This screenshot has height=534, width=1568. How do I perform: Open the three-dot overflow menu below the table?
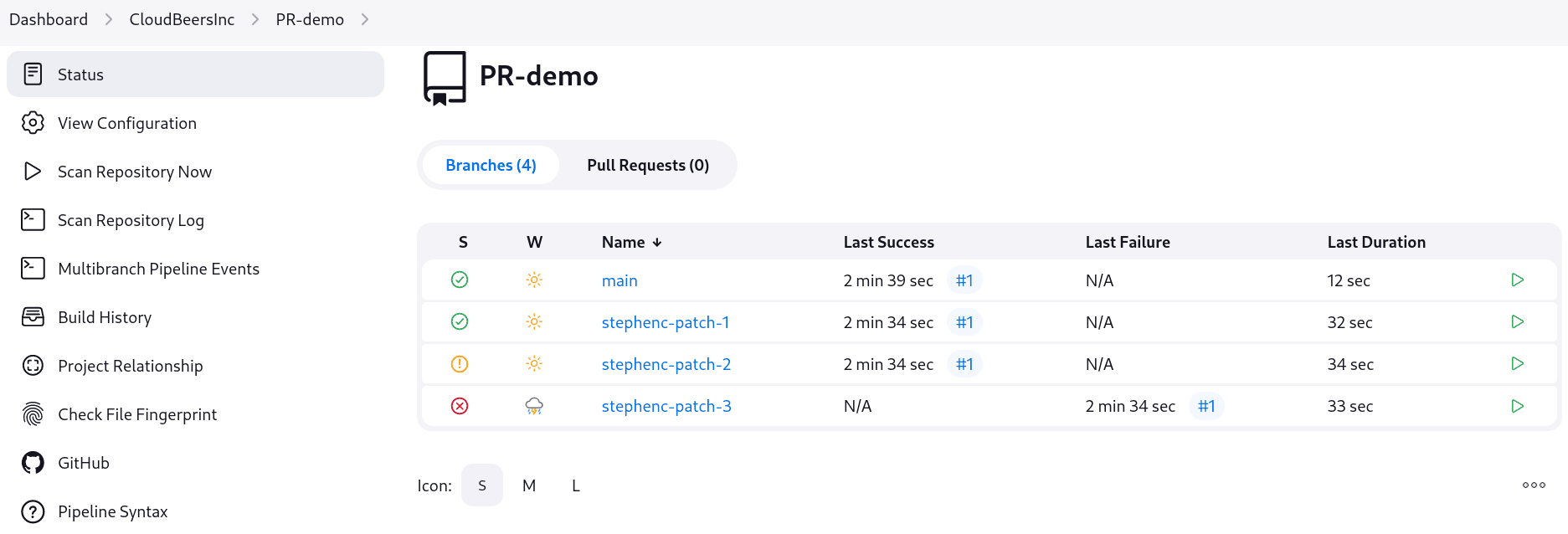coord(1534,485)
